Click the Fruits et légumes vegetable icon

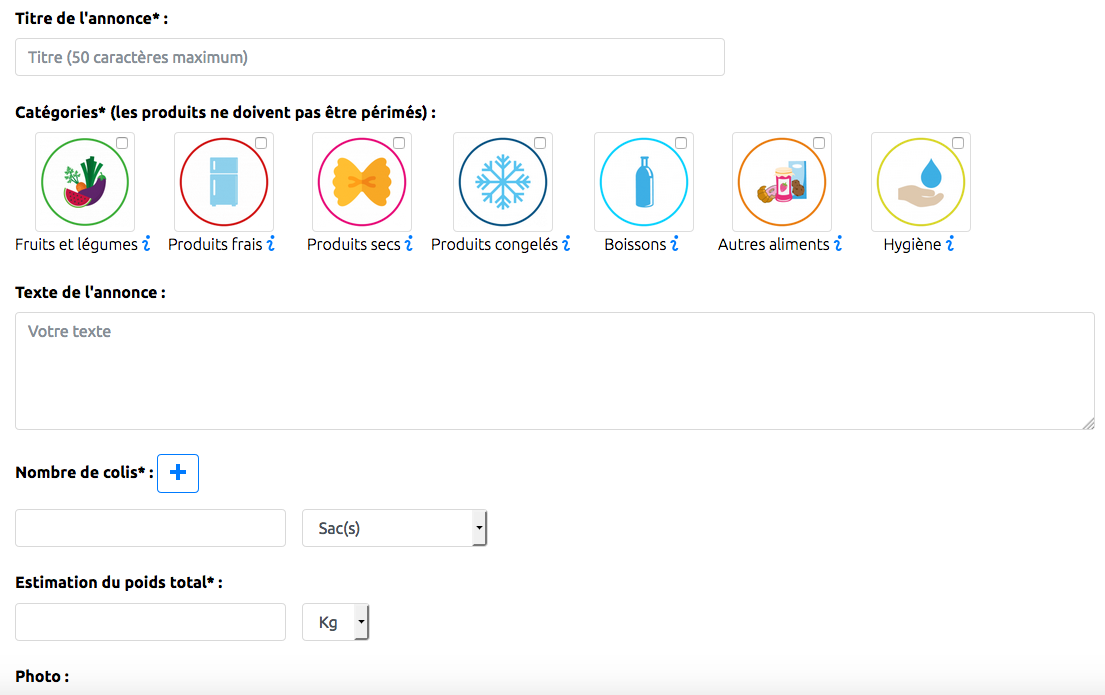(x=85, y=182)
